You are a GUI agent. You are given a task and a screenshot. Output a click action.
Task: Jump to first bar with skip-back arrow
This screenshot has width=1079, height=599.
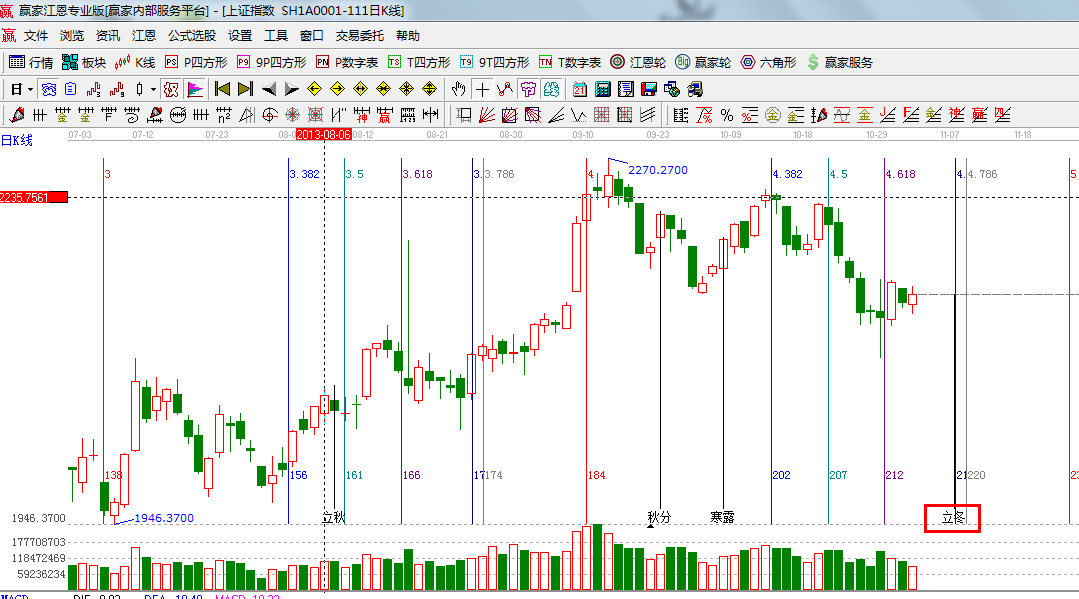coord(222,89)
